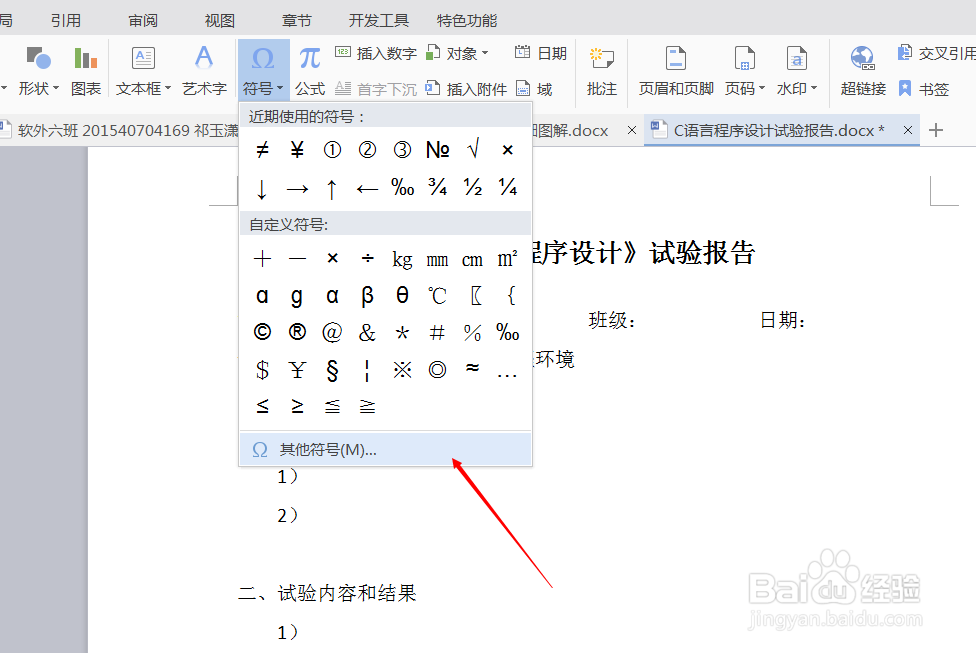976x653 pixels.
Task: Insert a hyperlink via 超链接
Action: [x=861, y=71]
